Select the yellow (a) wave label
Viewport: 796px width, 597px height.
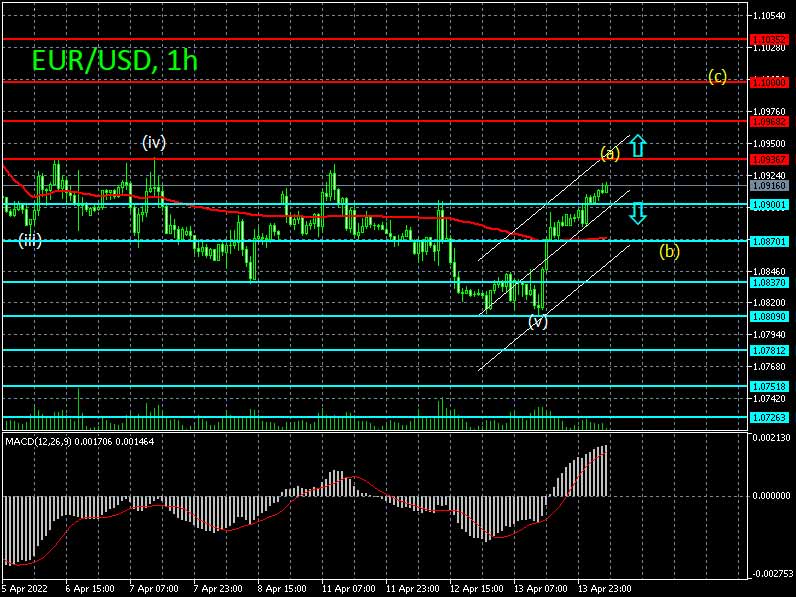[610, 153]
